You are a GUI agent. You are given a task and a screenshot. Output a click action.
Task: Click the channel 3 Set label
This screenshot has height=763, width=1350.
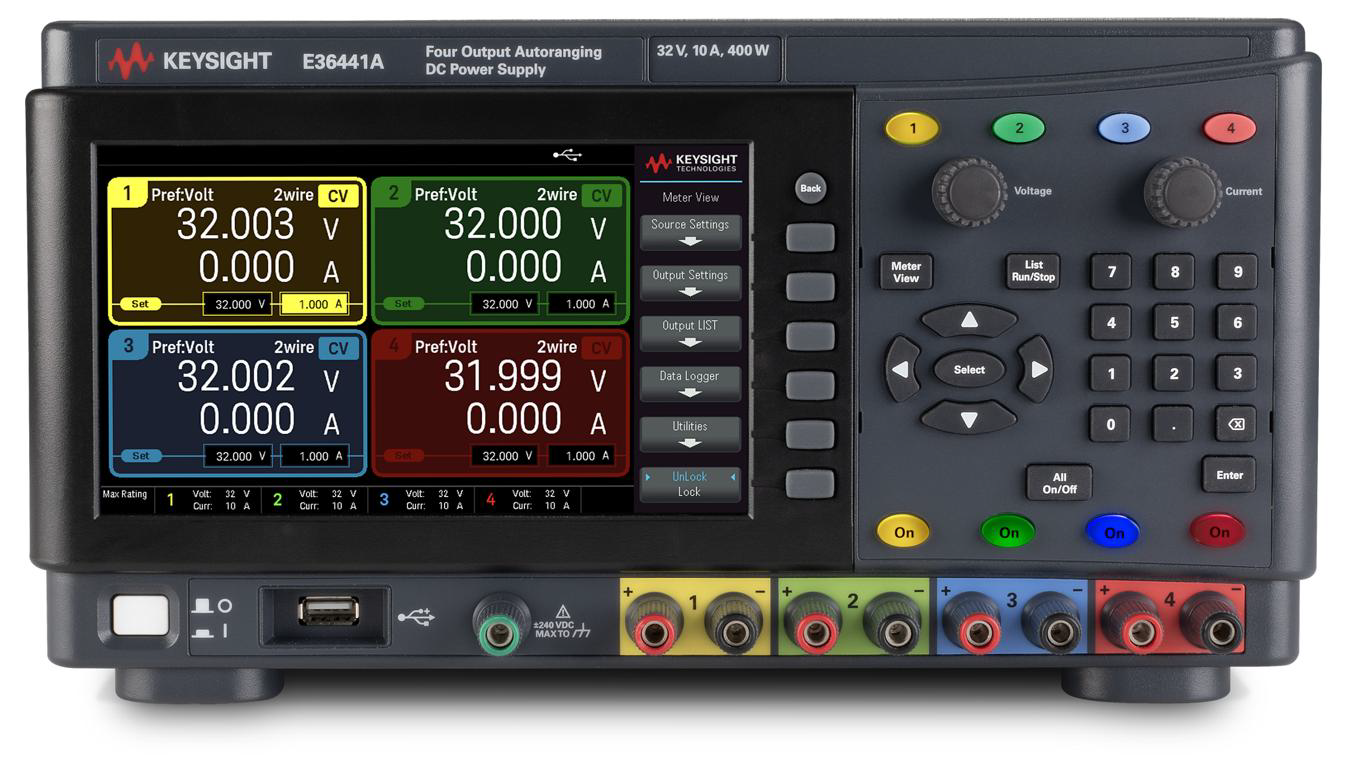141,456
